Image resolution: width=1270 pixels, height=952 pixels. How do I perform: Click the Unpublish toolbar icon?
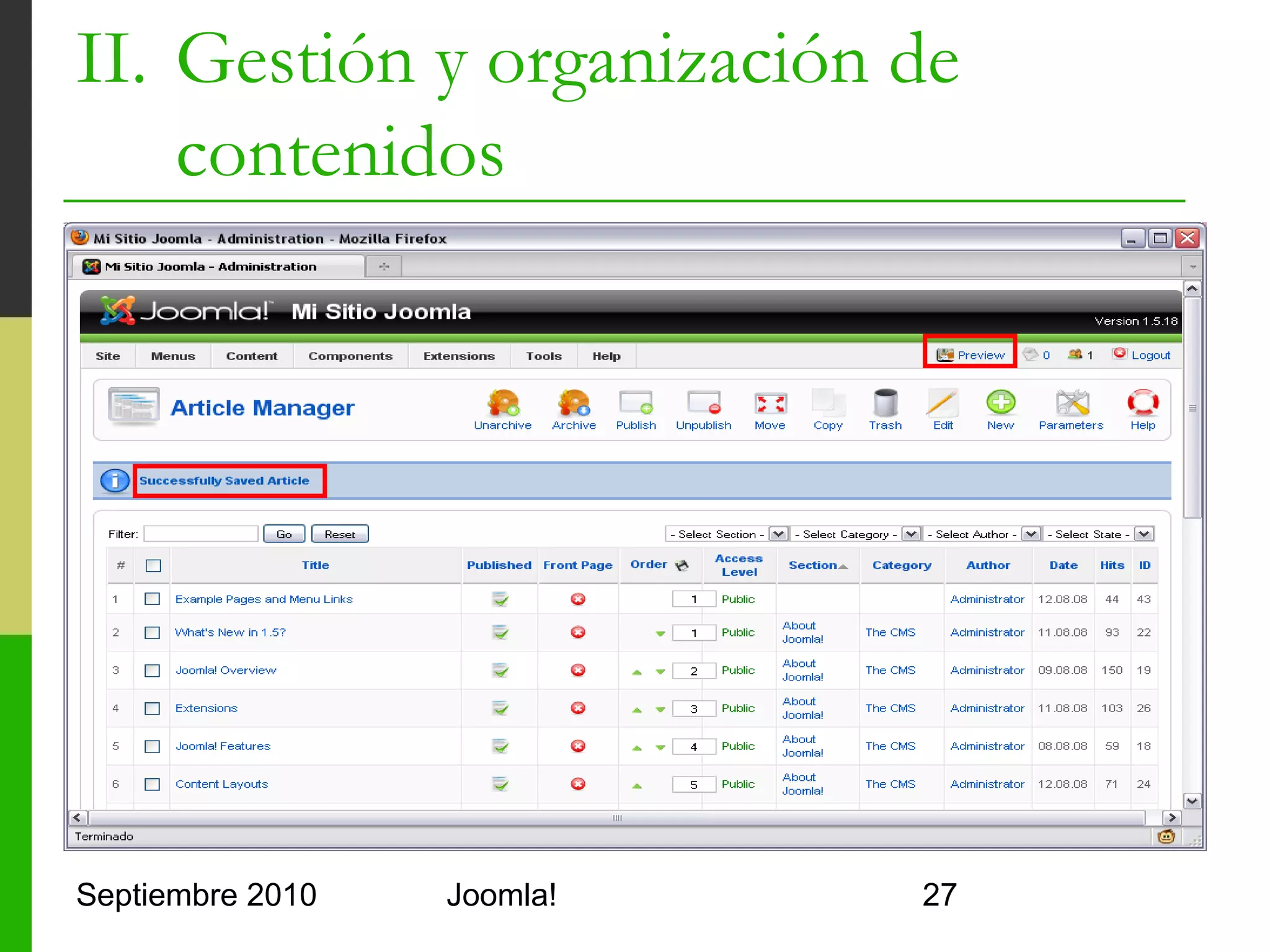click(x=704, y=403)
